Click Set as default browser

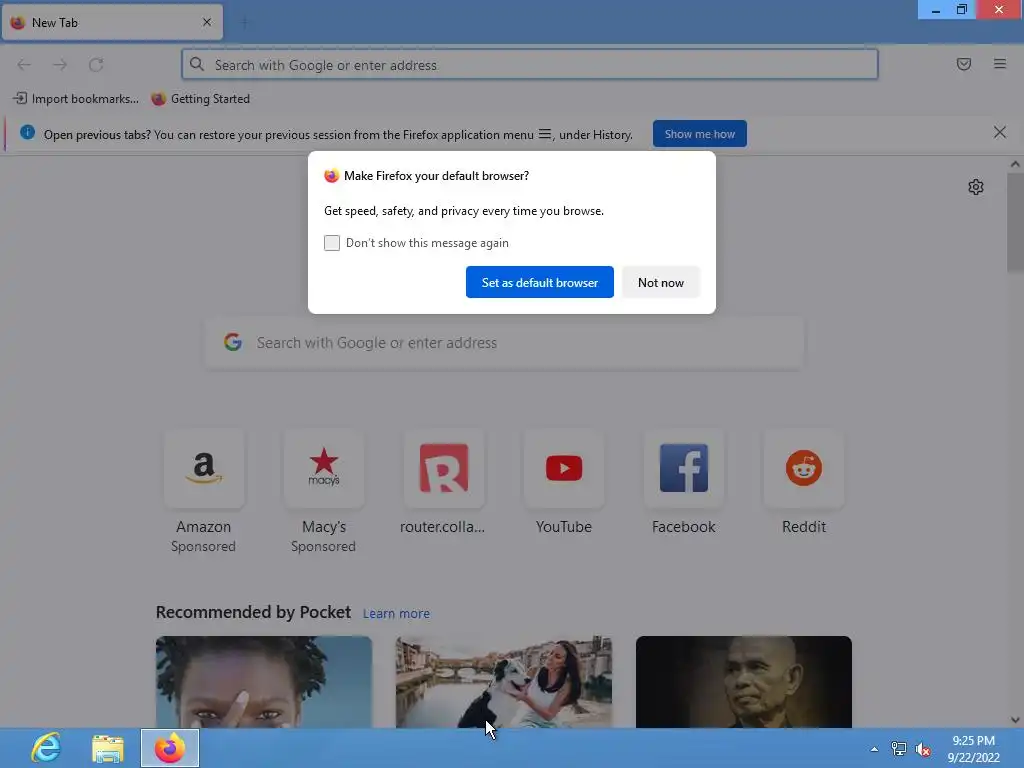tap(539, 282)
